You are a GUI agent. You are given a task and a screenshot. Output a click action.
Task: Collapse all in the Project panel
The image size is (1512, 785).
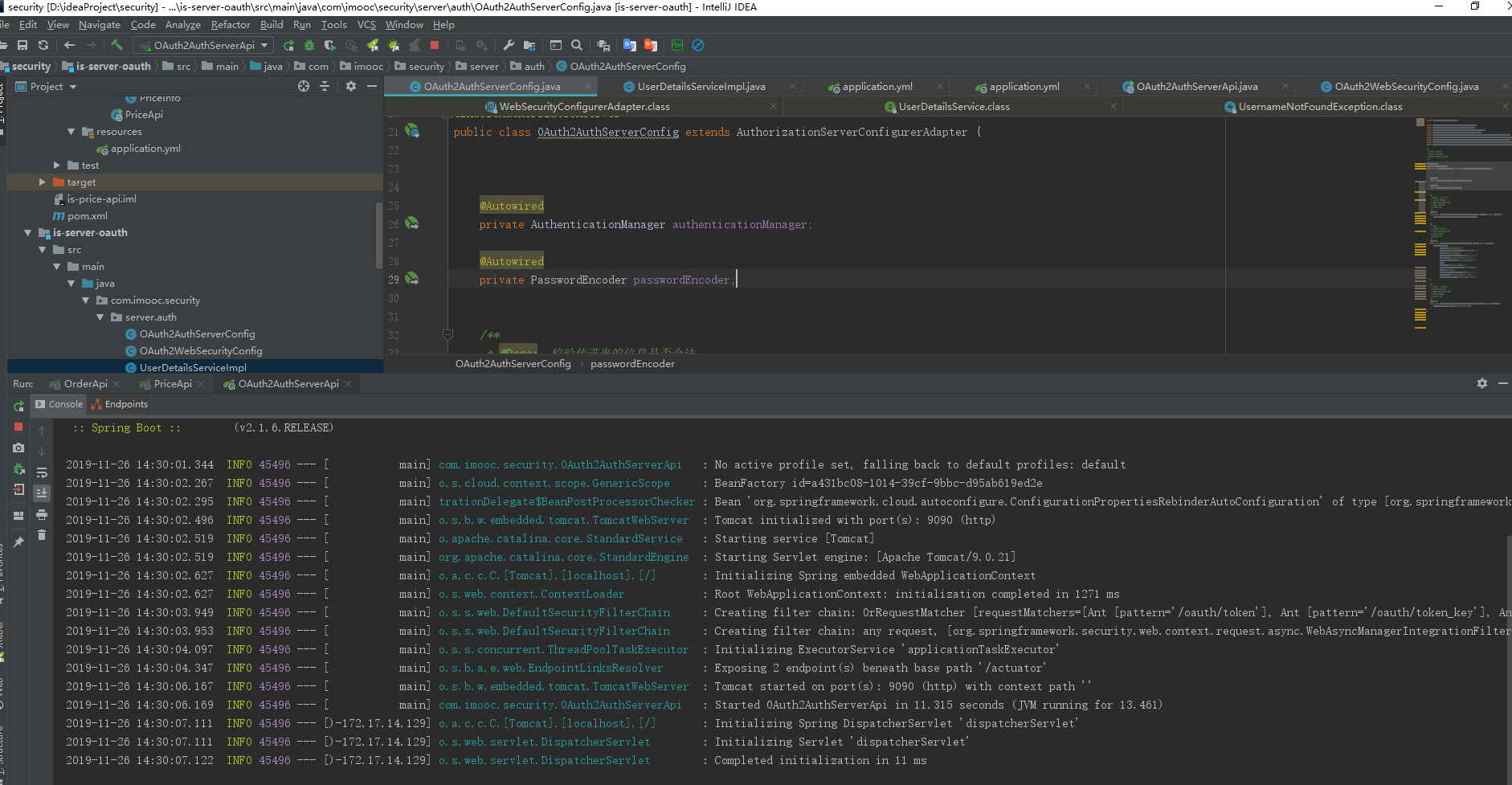click(x=325, y=86)
